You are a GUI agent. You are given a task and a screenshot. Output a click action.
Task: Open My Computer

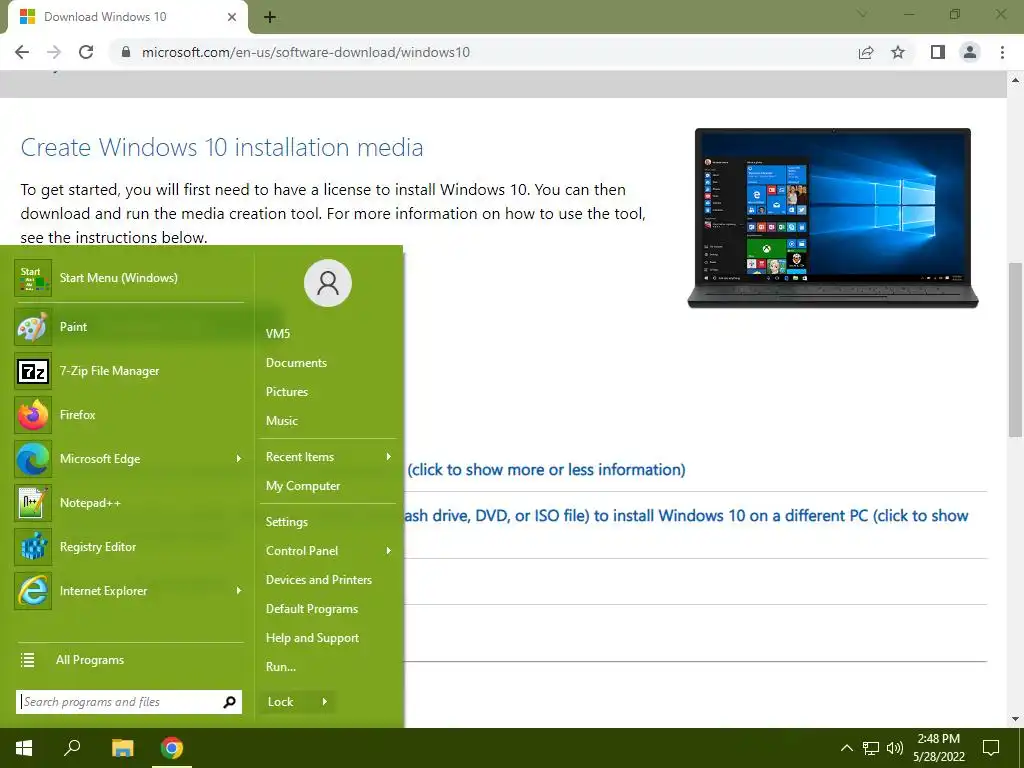point(303,486)
